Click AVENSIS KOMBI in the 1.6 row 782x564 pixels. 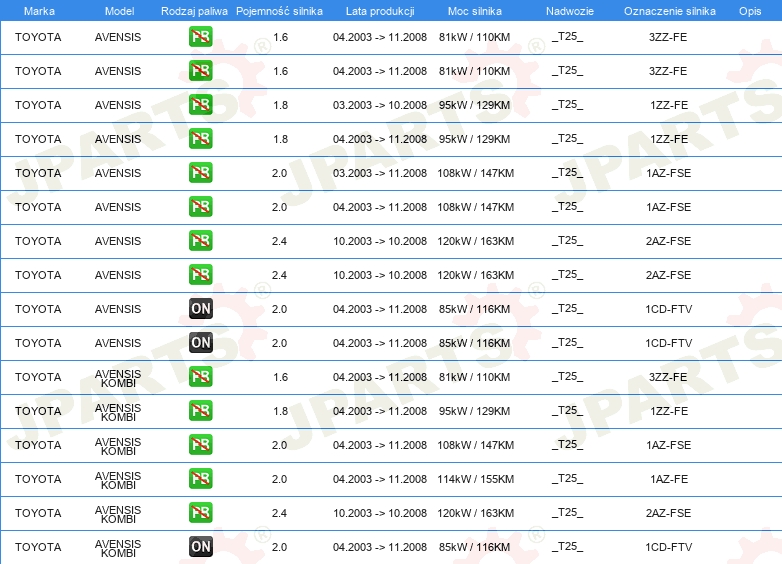118,378
